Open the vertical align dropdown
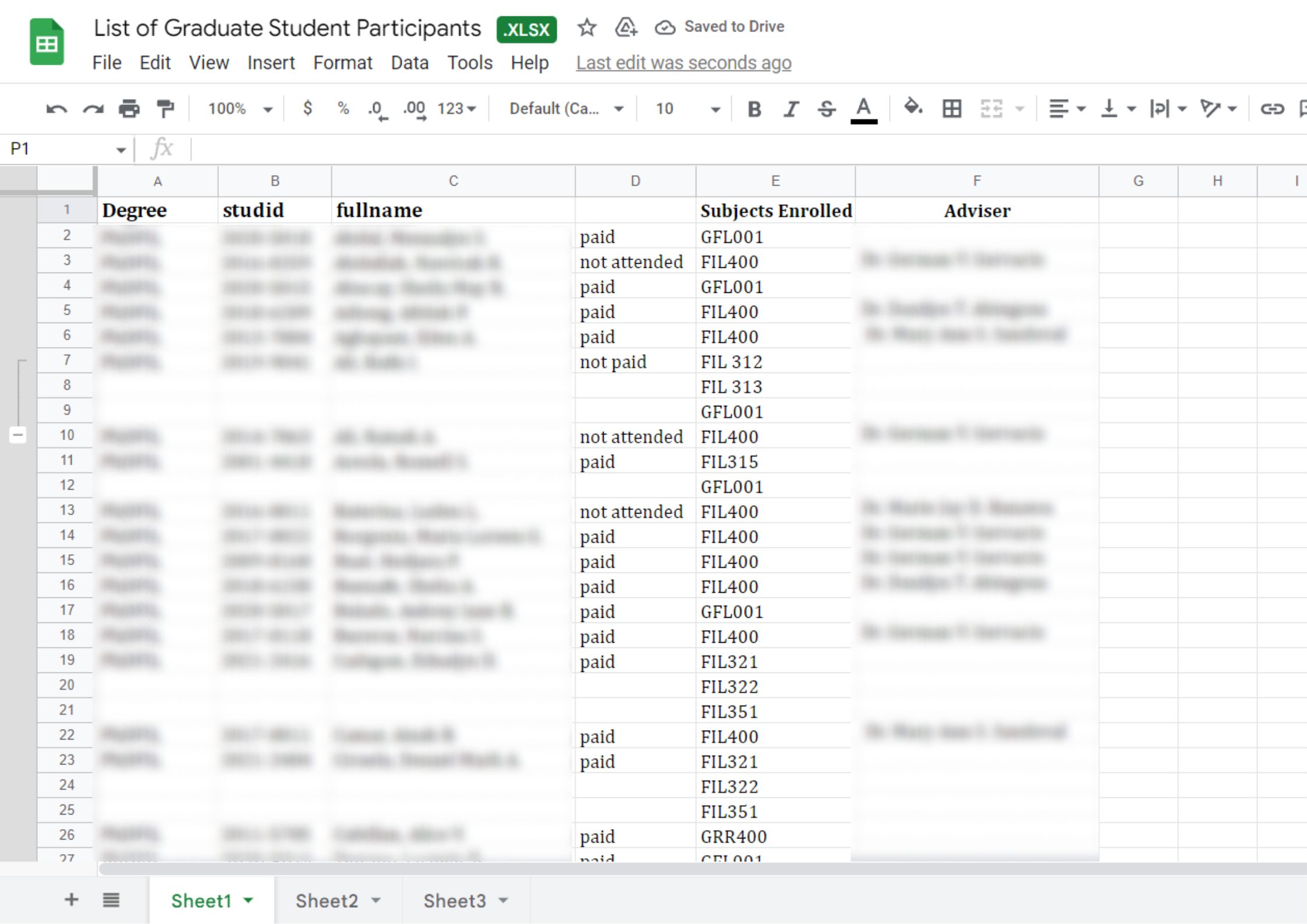 [1118, 108]
